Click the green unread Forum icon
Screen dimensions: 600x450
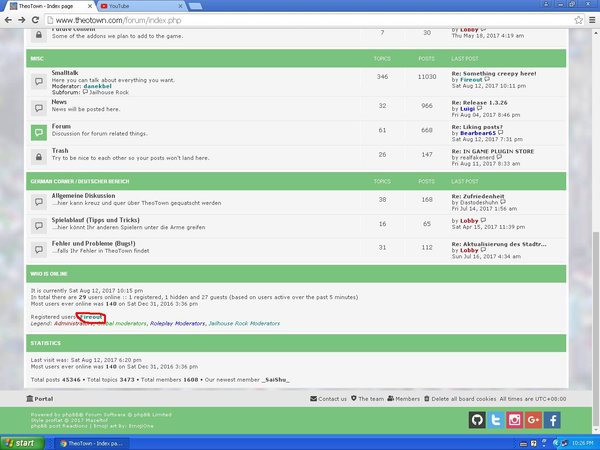pyautogui.click(x=39, y=132)
